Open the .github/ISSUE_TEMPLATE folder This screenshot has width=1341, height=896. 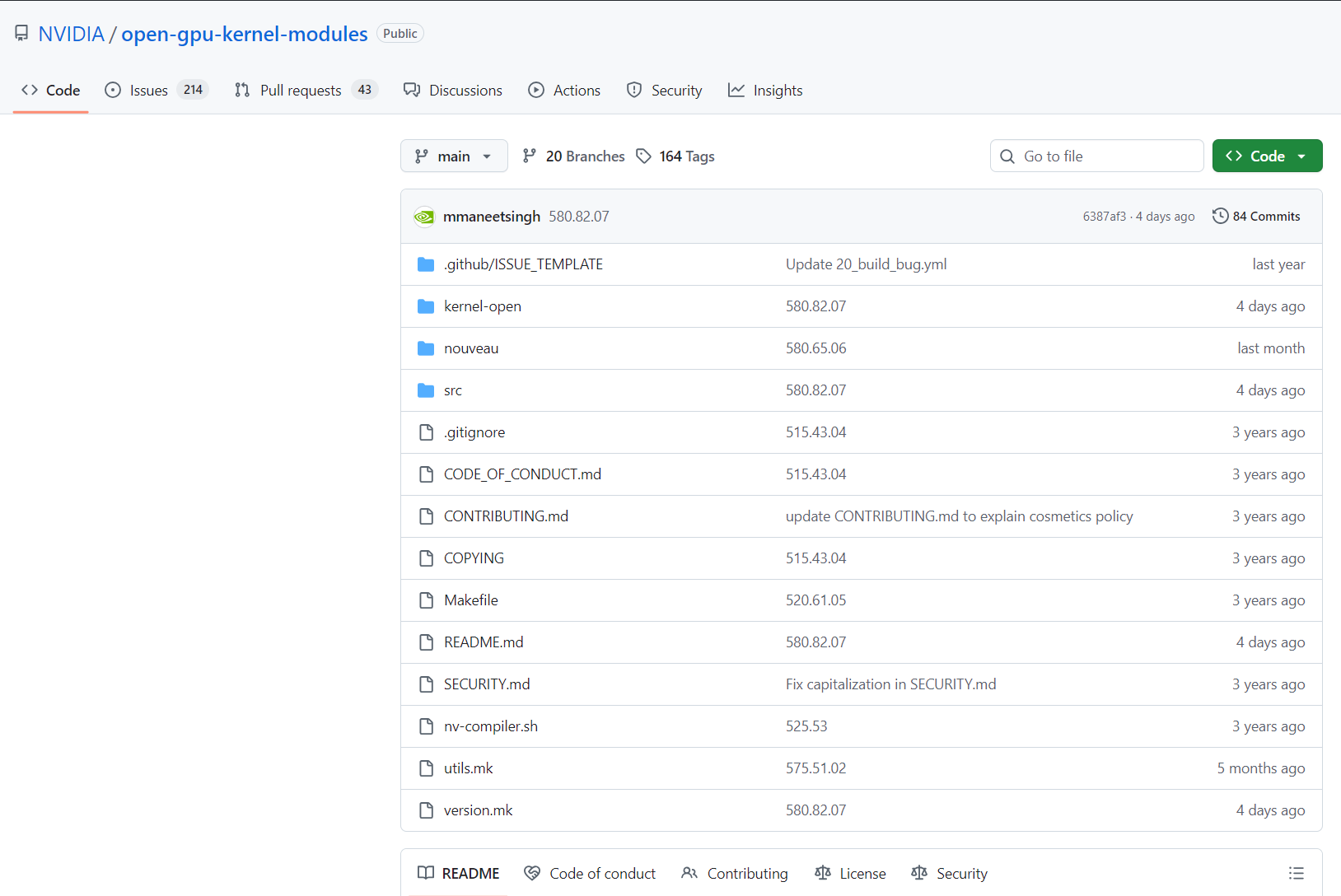click(523, 264)
